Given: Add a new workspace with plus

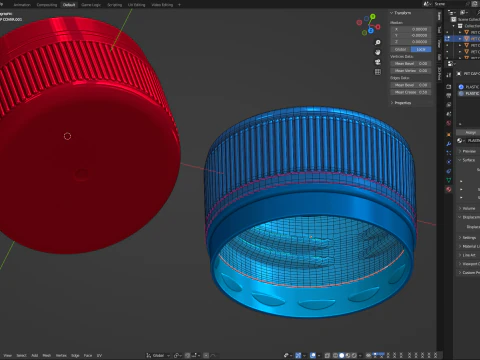Looking at the screenshot, I should point(179,5).
